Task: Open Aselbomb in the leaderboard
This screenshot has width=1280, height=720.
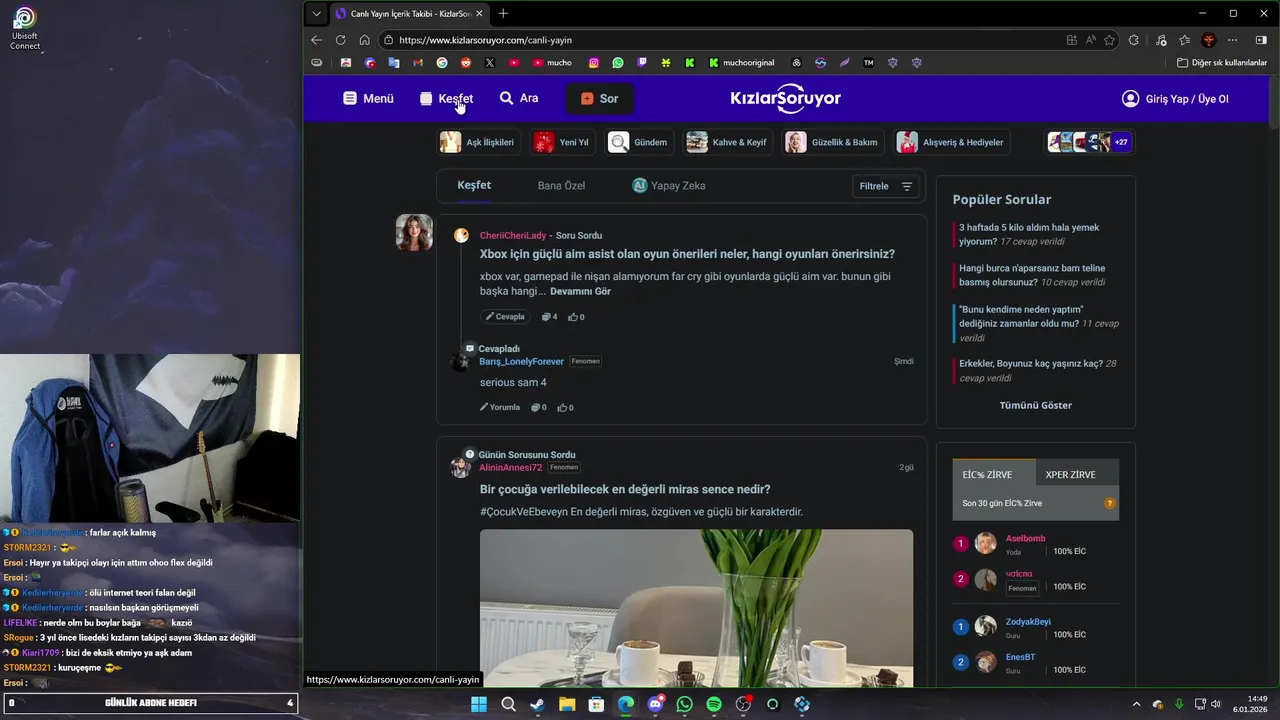Action: [1025, 538]
